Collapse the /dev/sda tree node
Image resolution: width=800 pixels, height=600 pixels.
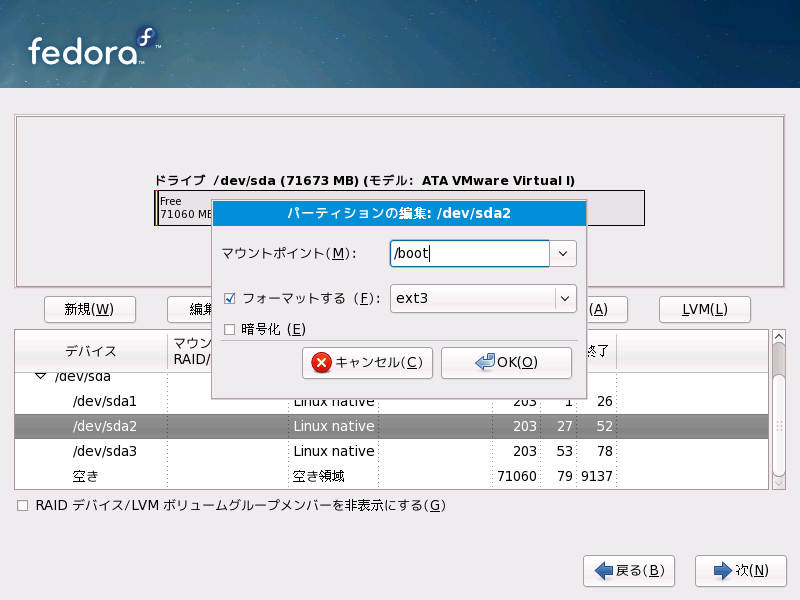pos(40,377)
